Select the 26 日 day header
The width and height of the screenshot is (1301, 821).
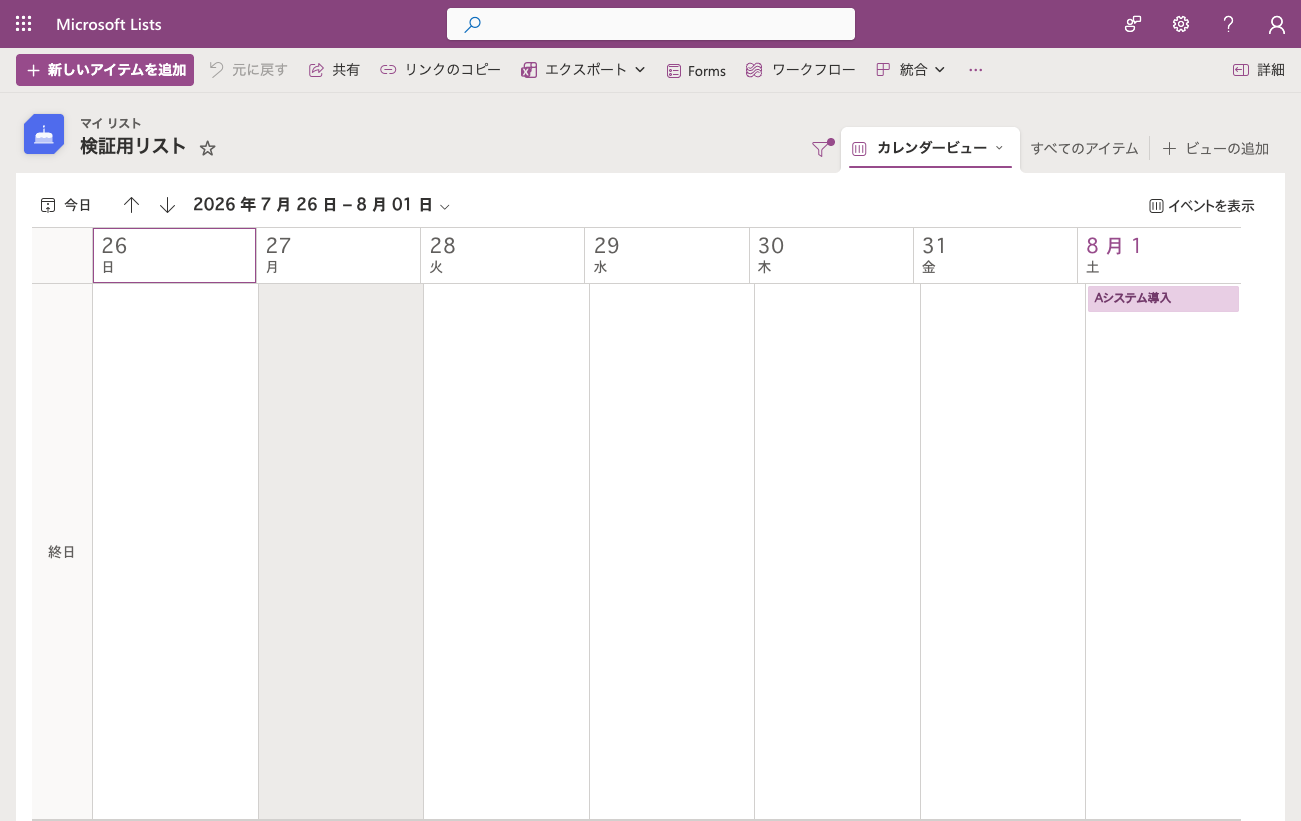[x=174, y=256]
